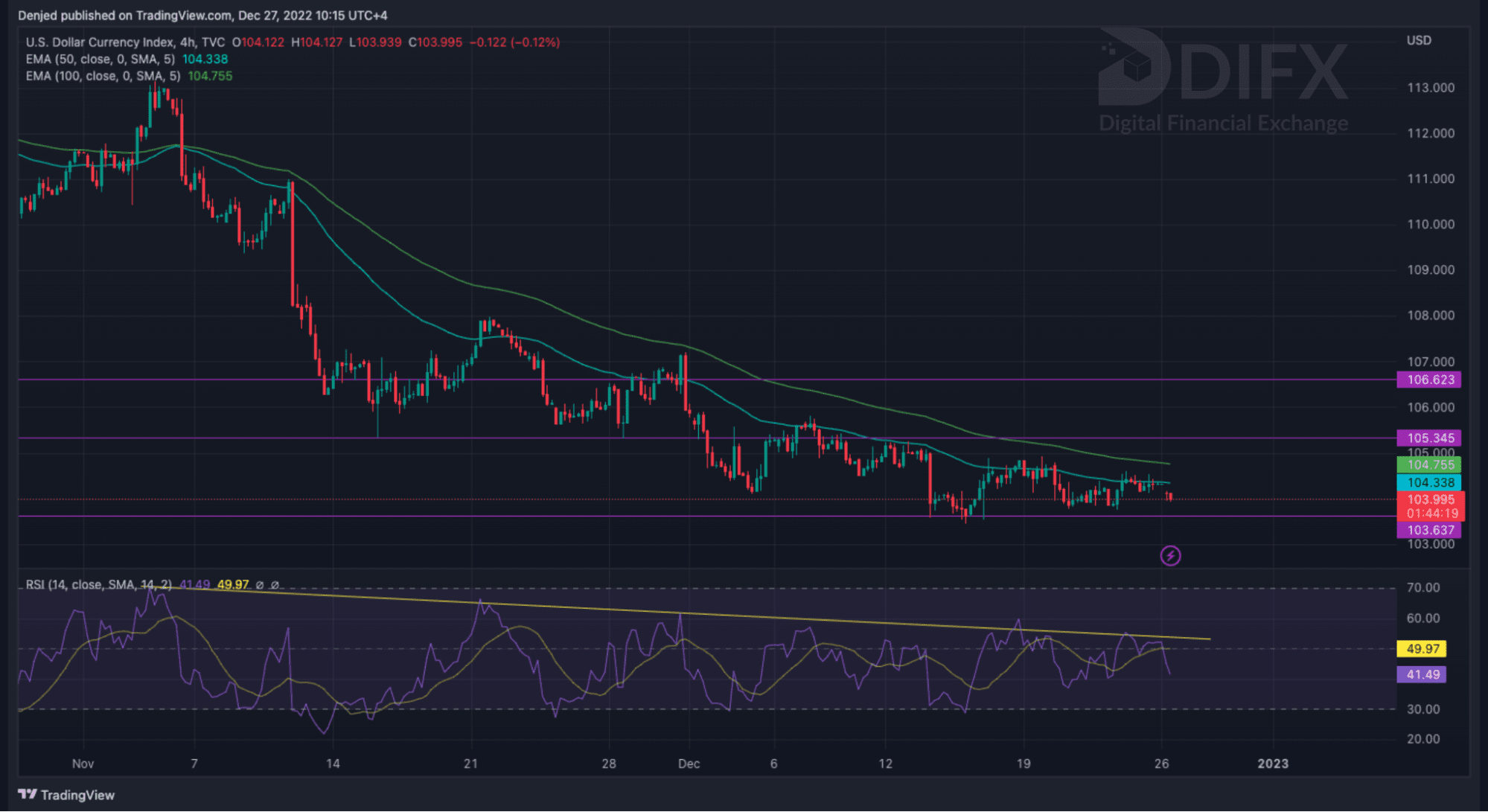Click the U.S. Dollar Currency Index symbol title
The height and width of the screenshot is (812, 1488).
100,42
